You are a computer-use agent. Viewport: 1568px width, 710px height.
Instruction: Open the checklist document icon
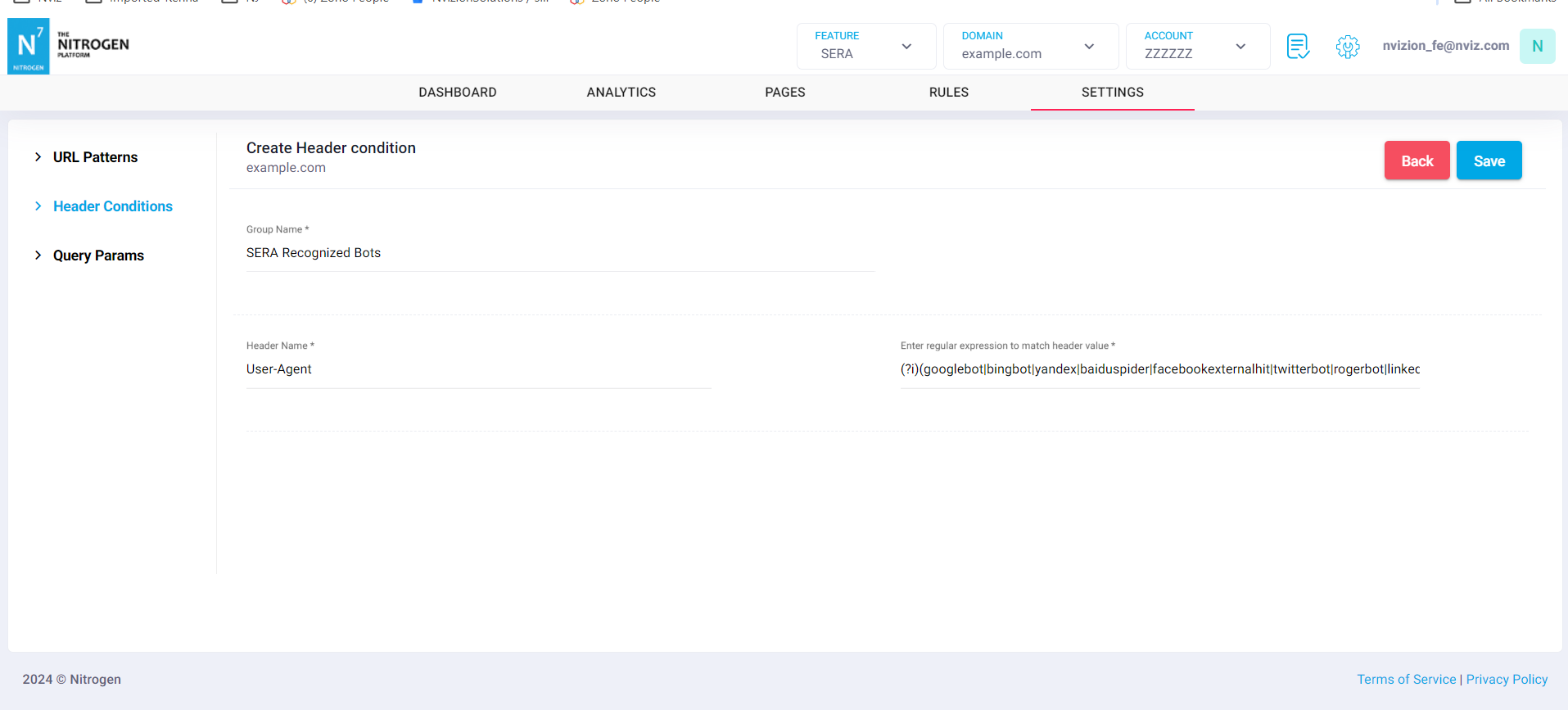[1298, 46]
